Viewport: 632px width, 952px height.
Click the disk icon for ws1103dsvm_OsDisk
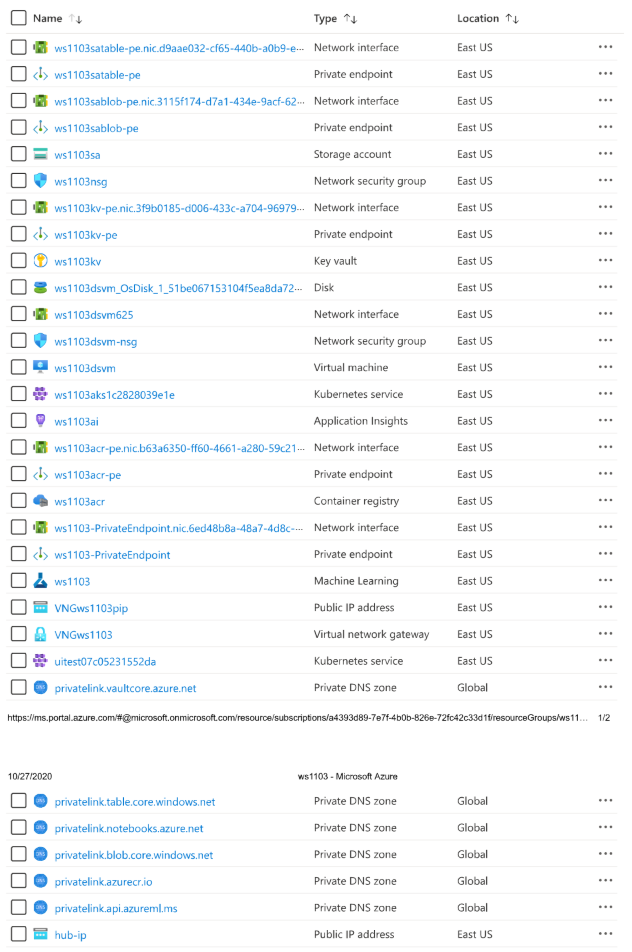(40, 288)
